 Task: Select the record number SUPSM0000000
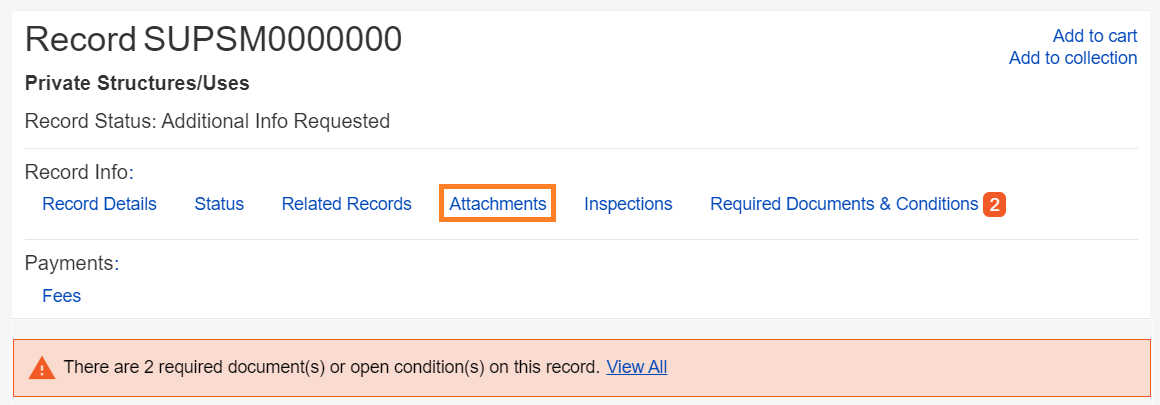tap(272, 39)
